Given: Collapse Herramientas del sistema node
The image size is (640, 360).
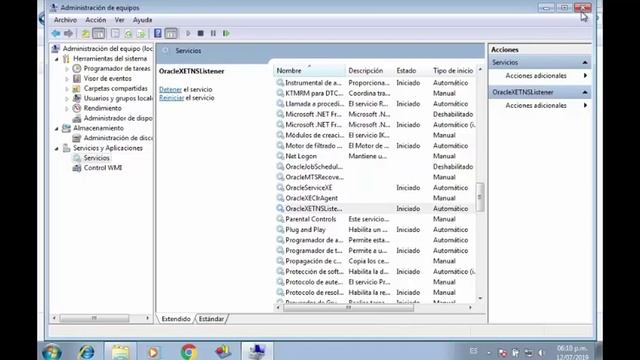Looking at the screenshot, I should tap(57, 59).
